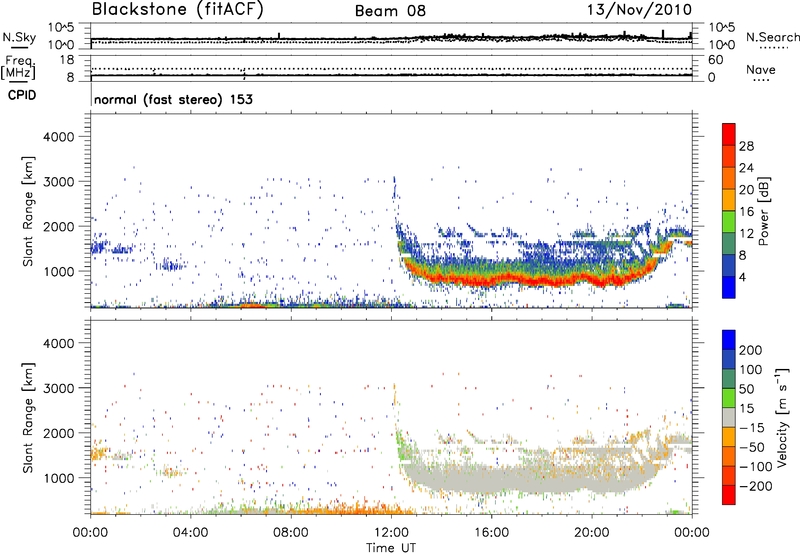This screenshot has width=800, height=554.
Task: Click the '3000' tick on velocity panel
Action: pos(59,388)
